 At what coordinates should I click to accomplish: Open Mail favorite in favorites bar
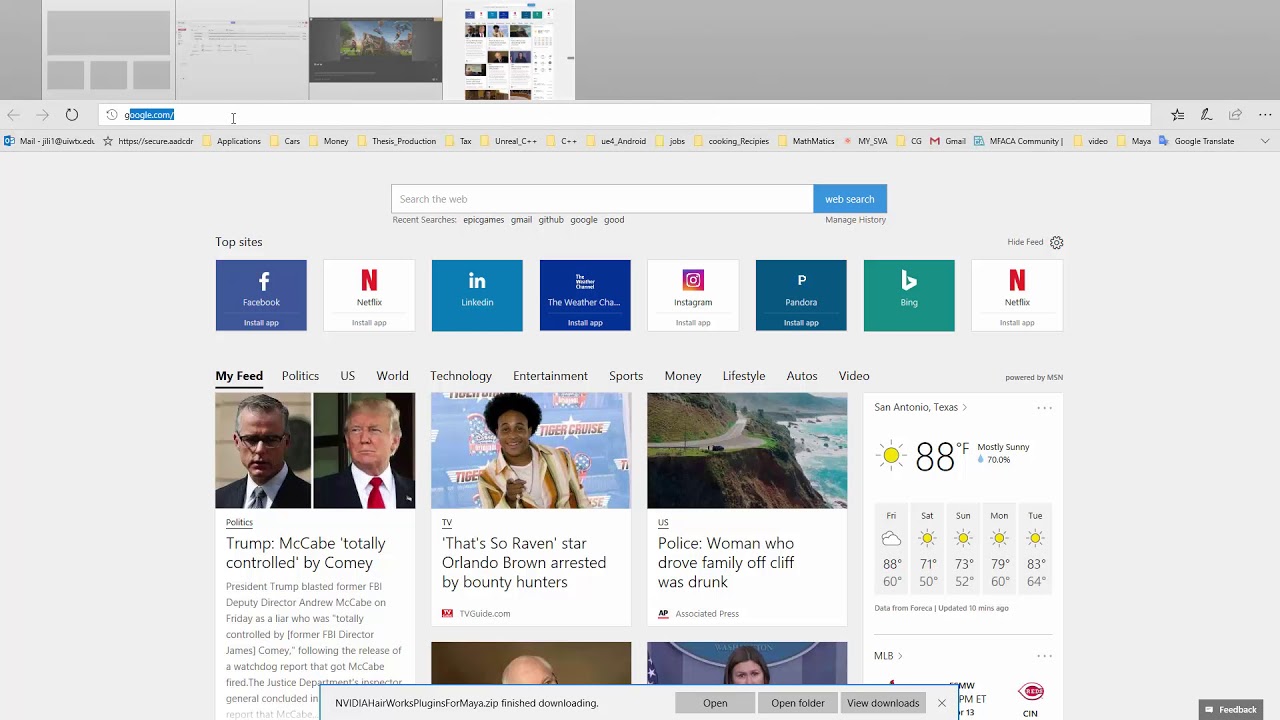(49, 141)
